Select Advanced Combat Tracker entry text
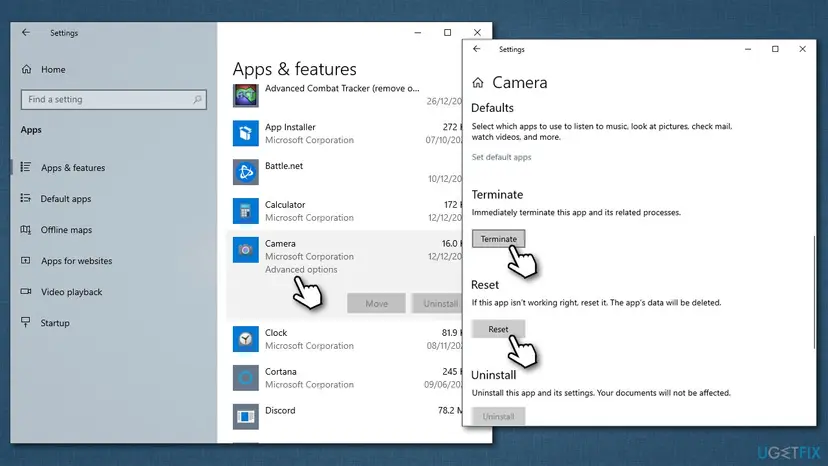 342,88
